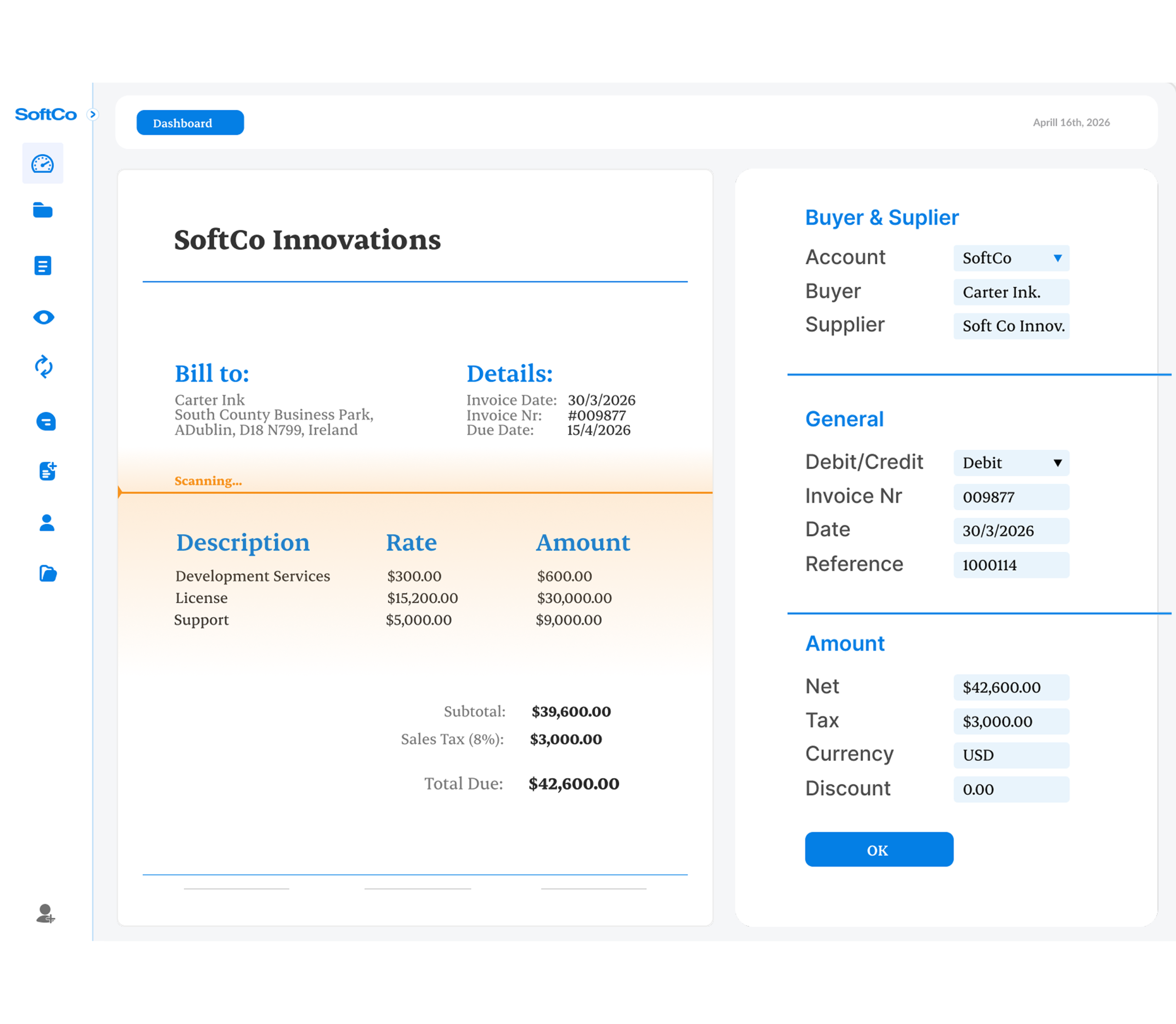1176x1024 pixels.
Task: Expand the sidebar with chevron arrow
Action: (x=93, y=114)
